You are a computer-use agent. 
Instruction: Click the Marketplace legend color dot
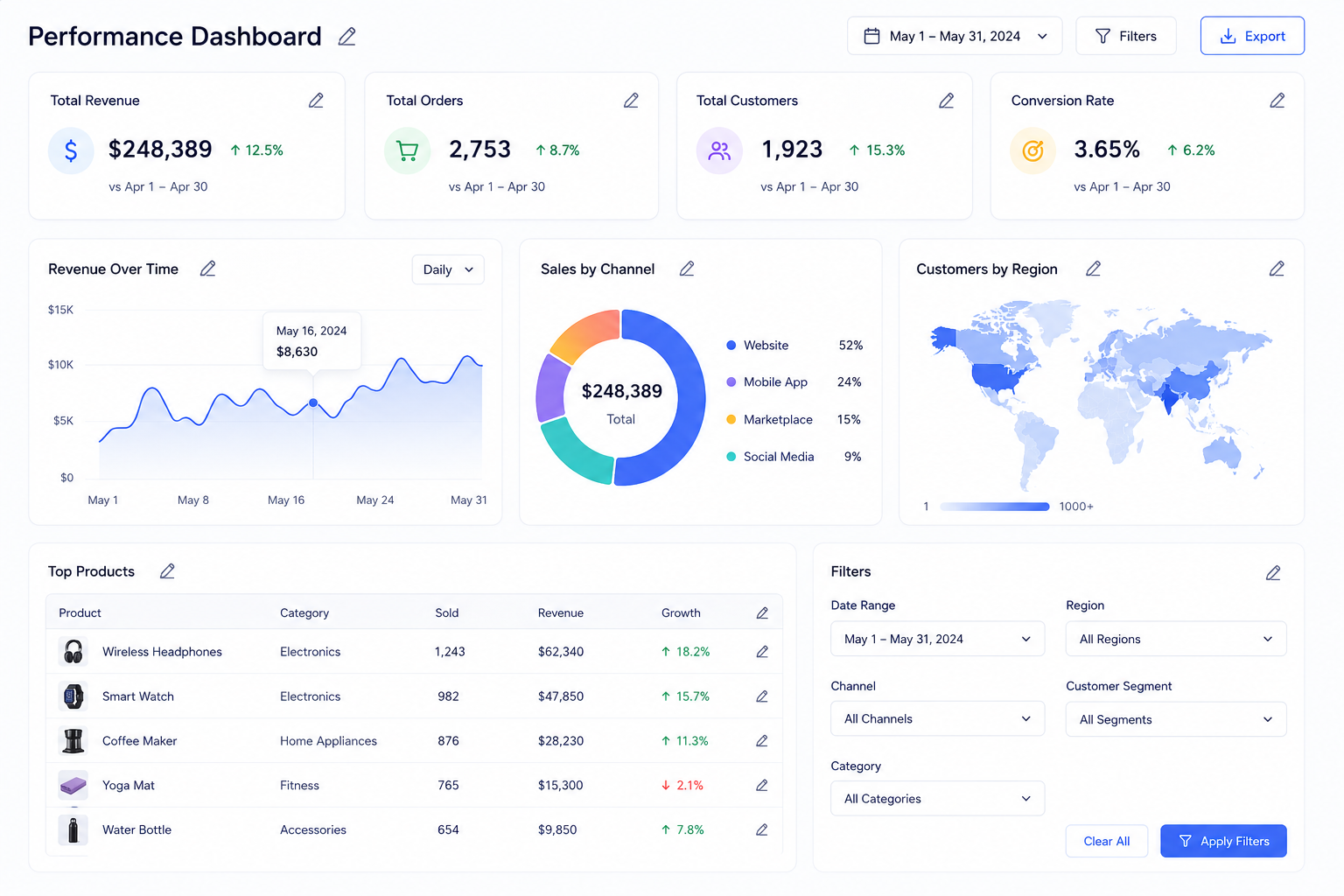click(x=731, y=420)
